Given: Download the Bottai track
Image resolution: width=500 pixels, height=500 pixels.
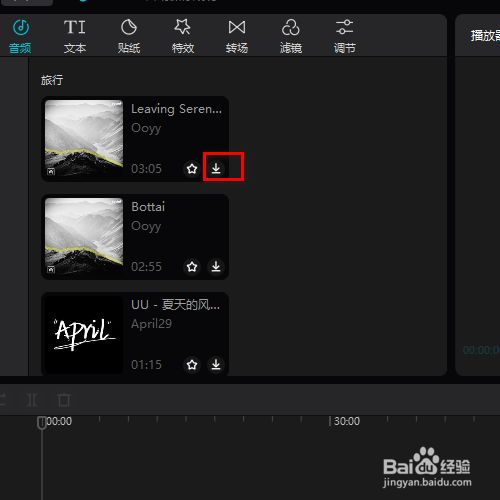Looking at the screenshot, I should [216, 266].
